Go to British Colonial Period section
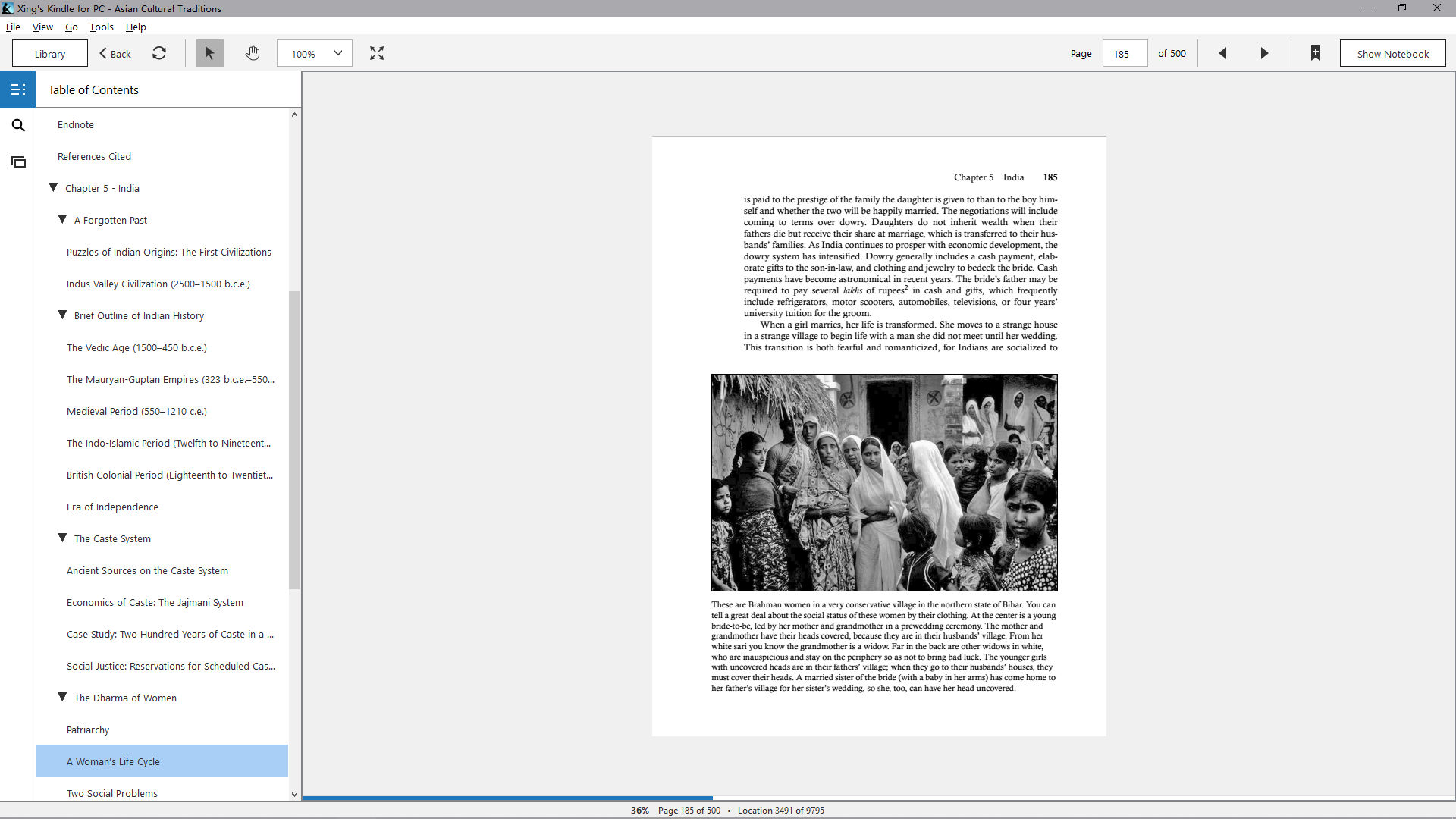The image size is (1456, 819). [162, 475]
